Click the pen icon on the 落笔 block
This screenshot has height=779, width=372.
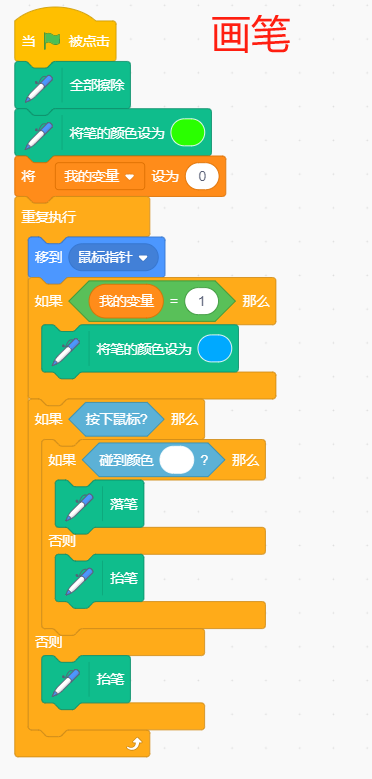tap(78, 504)
